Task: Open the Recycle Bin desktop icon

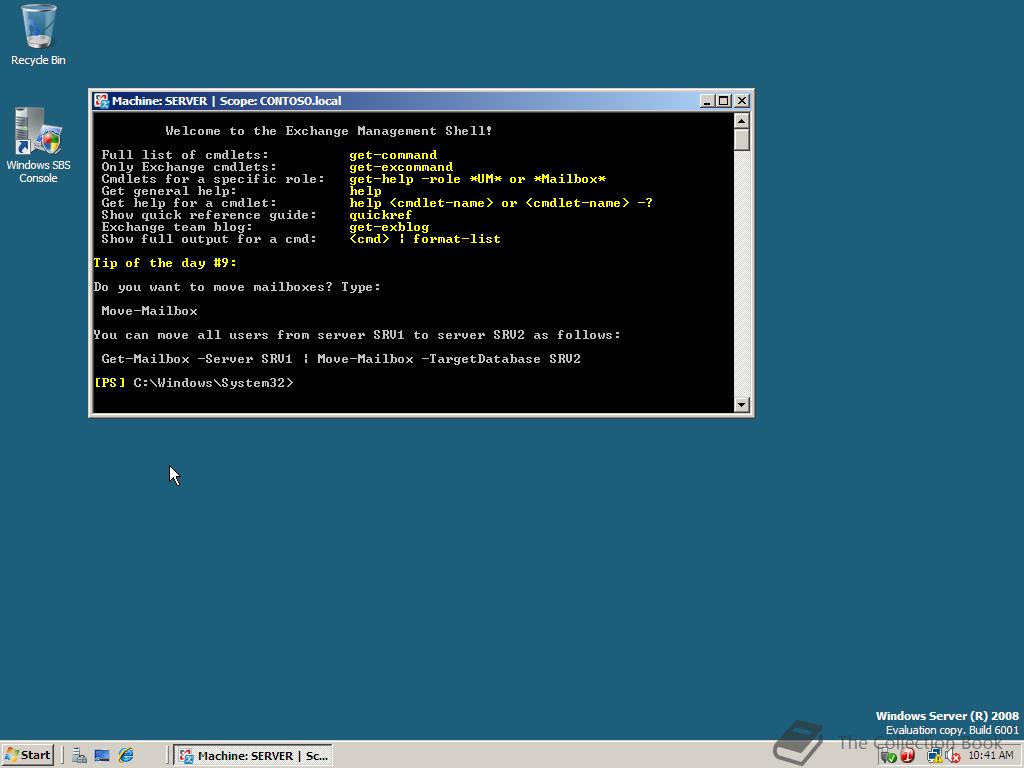Action: 38,35
